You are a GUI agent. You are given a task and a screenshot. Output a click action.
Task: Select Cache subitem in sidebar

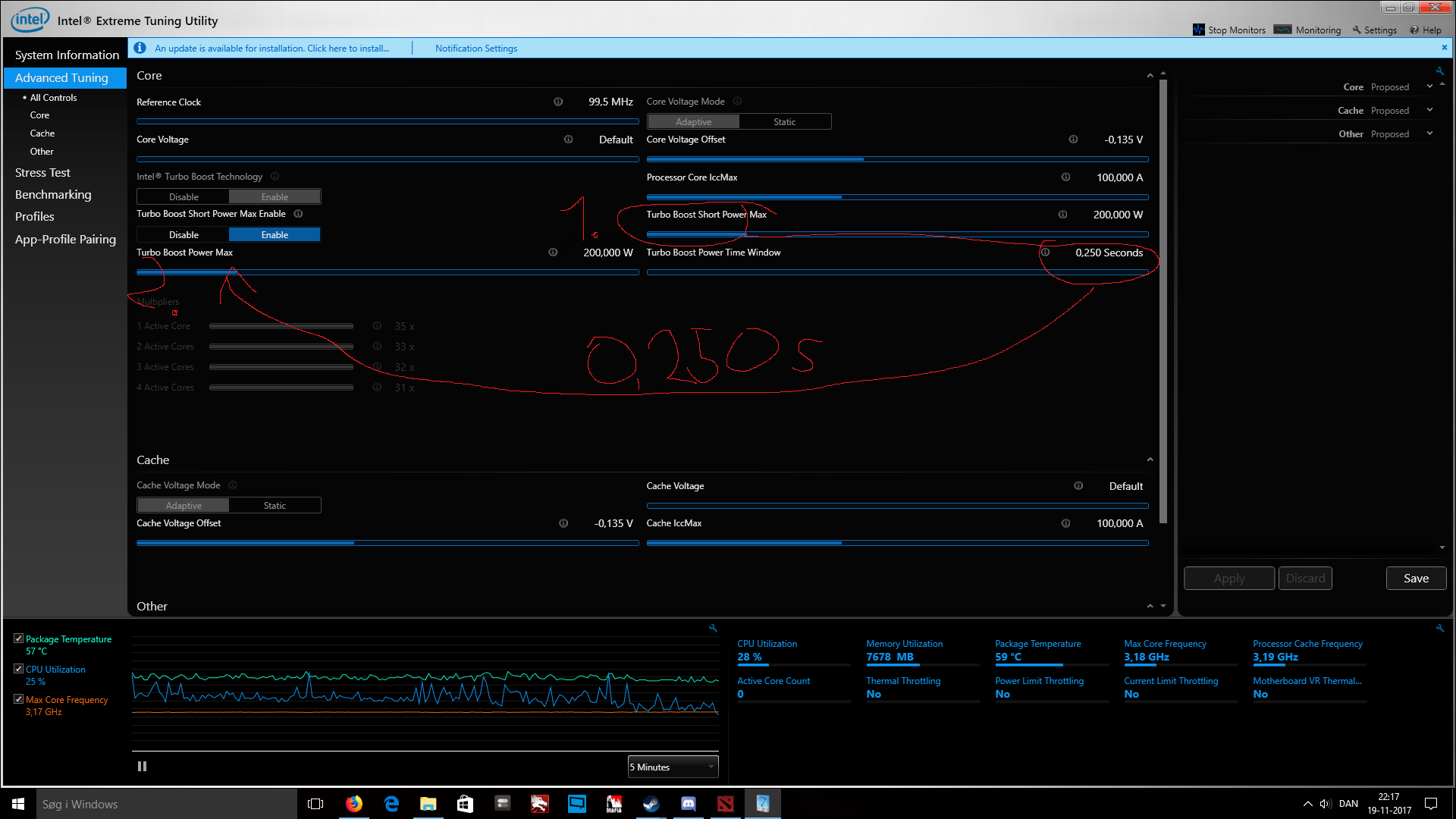point(42,133)
